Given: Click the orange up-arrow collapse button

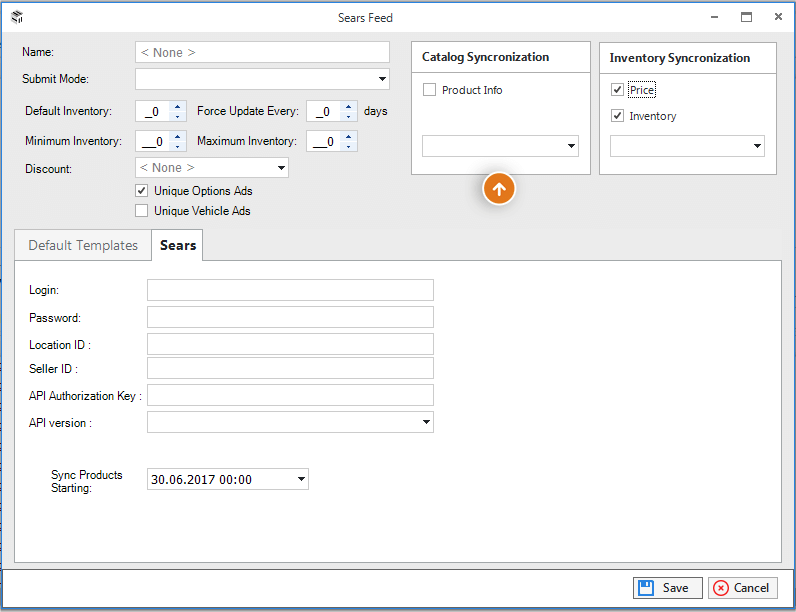Looking at the screenshot, I should [x=499, y=189].
